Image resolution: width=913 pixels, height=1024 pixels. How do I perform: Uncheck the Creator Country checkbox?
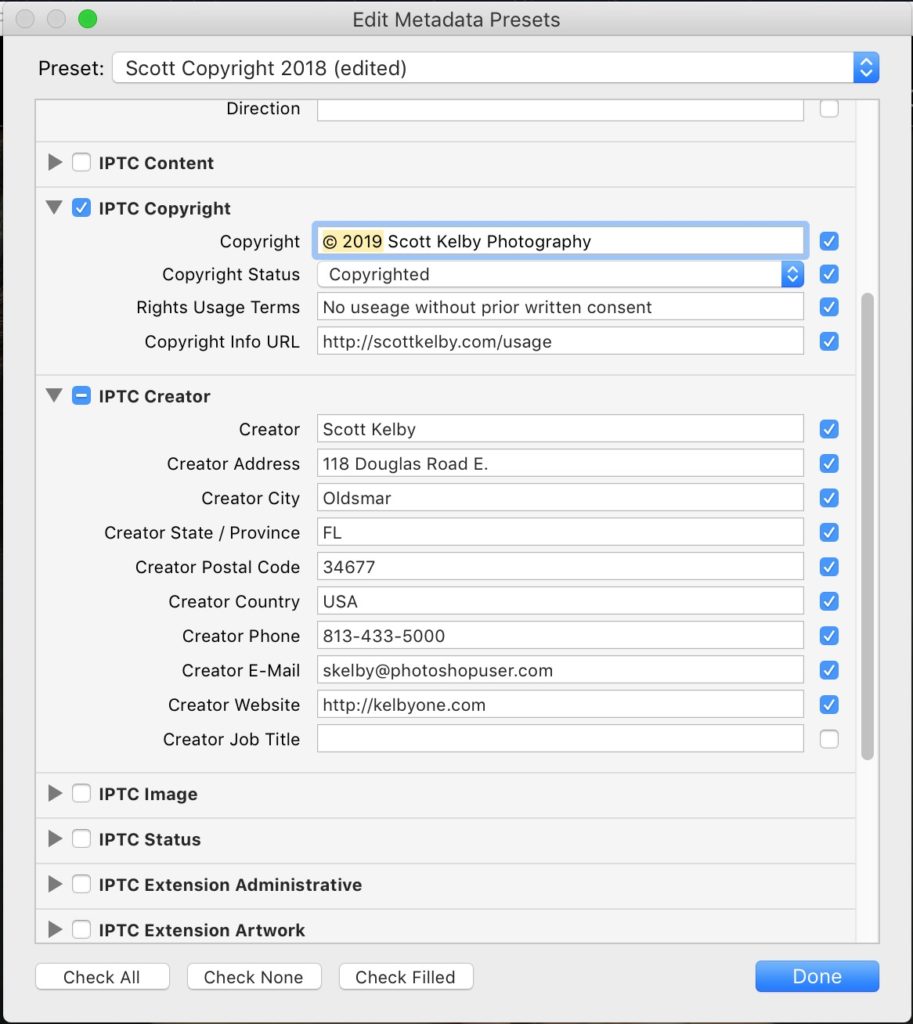point(829,601)
